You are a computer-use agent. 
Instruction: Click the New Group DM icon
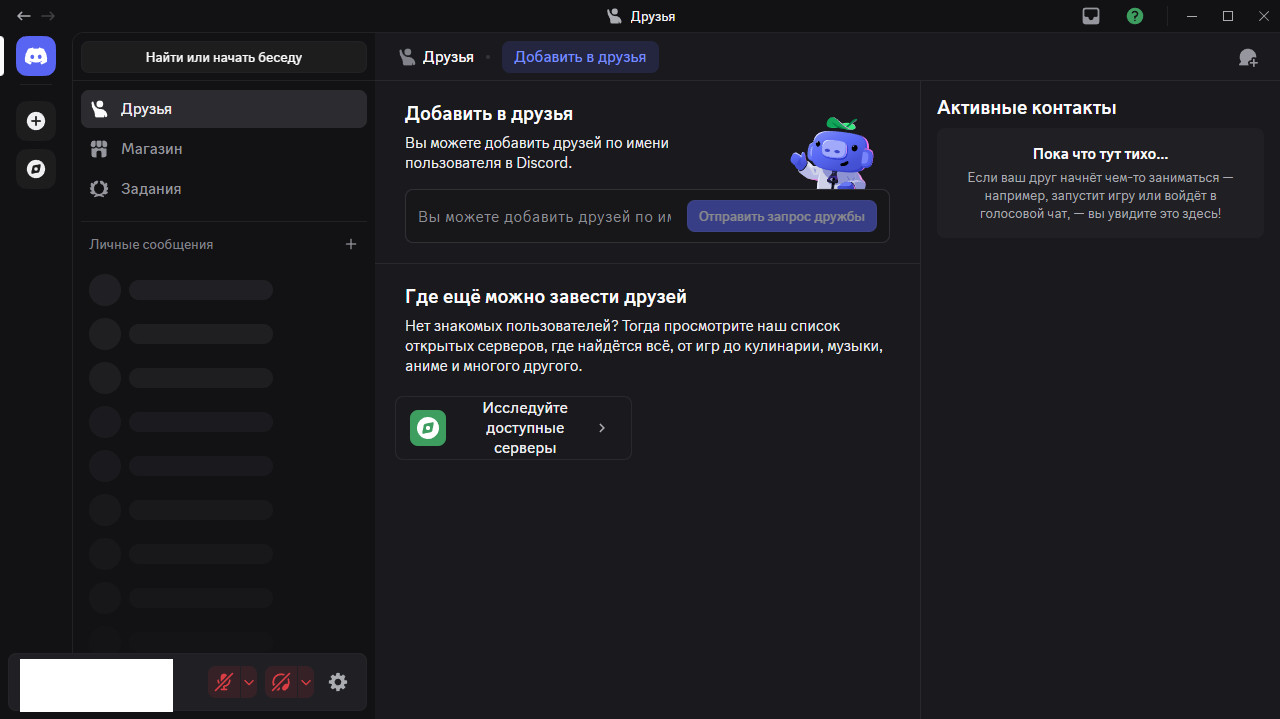pyautogui.click(x=1248, y=57)
